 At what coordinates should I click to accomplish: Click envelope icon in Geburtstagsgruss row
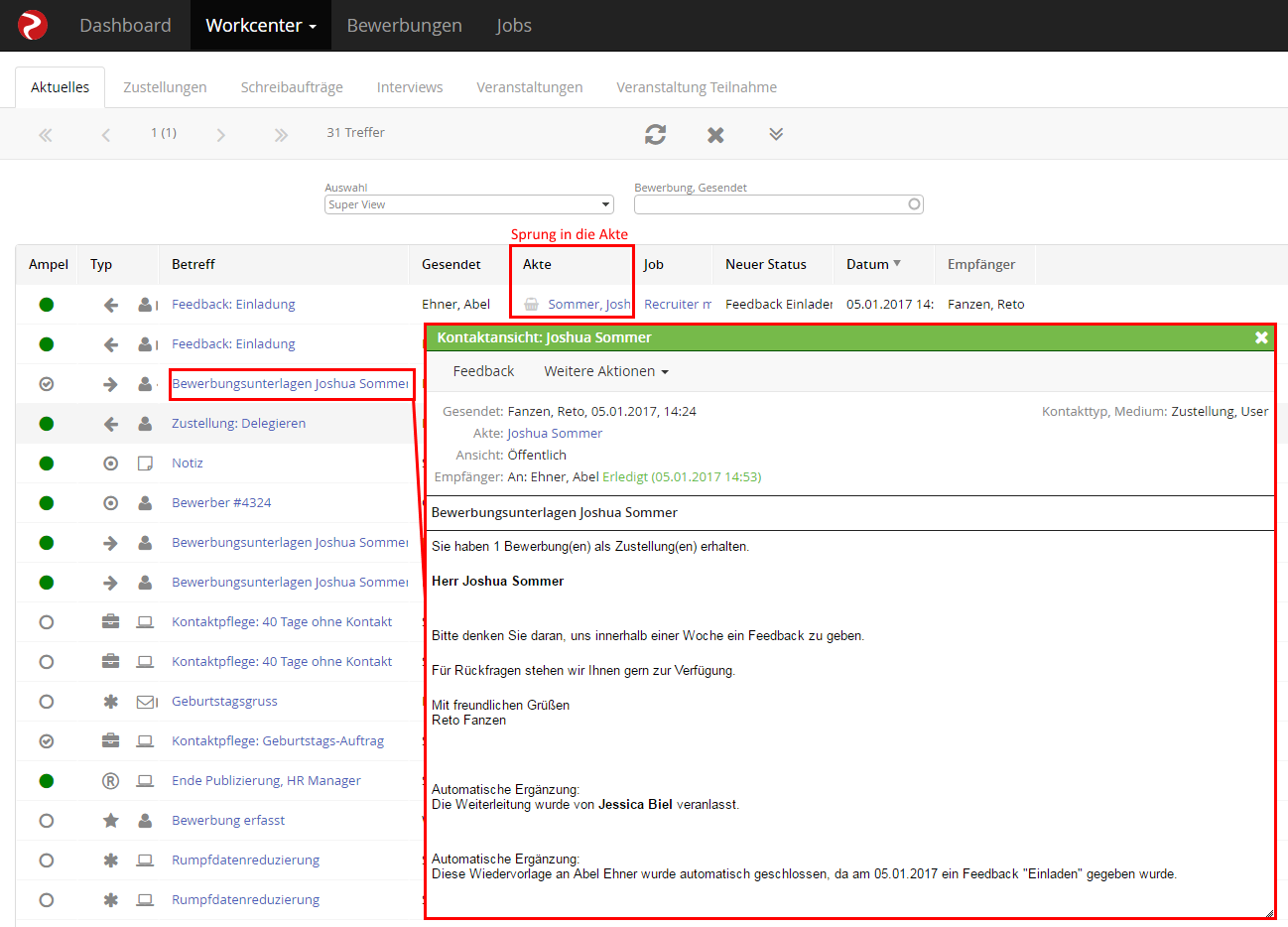(147, 702)
